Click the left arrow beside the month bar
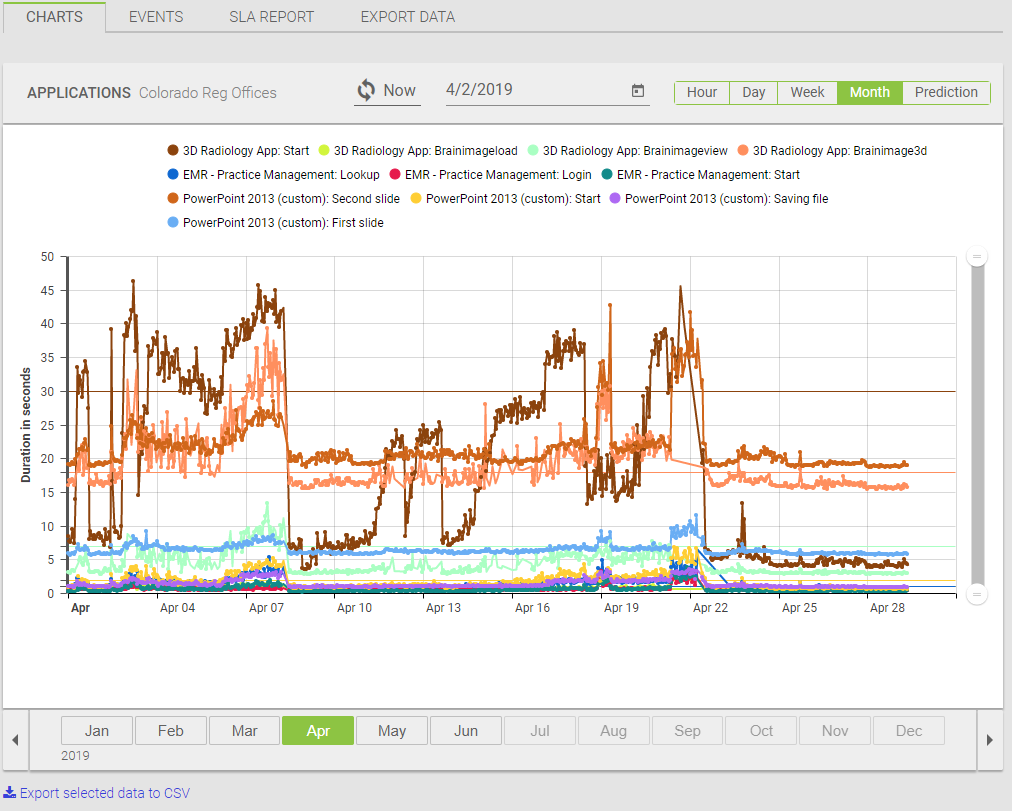1012x811 pixels. (x=15, y=739)
